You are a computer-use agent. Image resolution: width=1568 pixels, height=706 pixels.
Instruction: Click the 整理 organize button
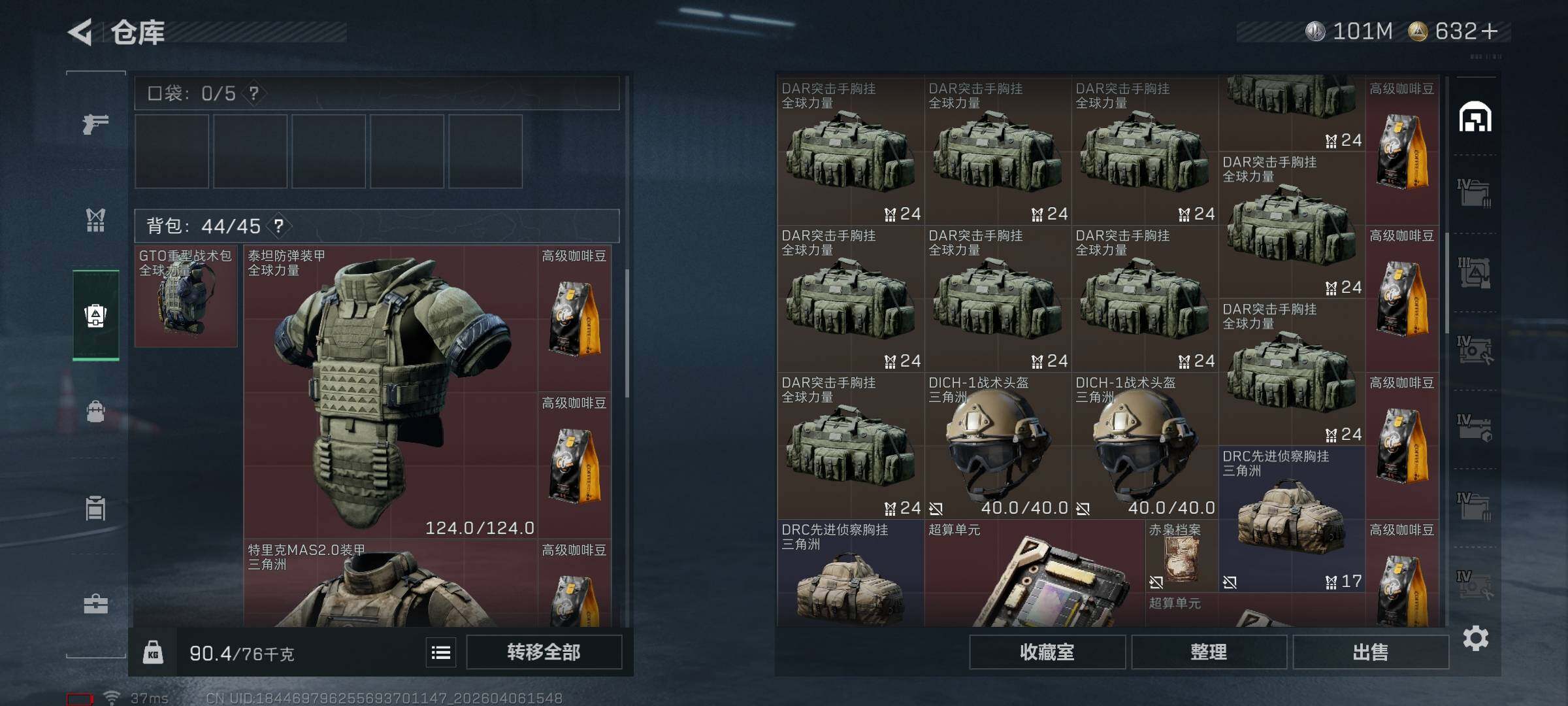point(1209,652)
